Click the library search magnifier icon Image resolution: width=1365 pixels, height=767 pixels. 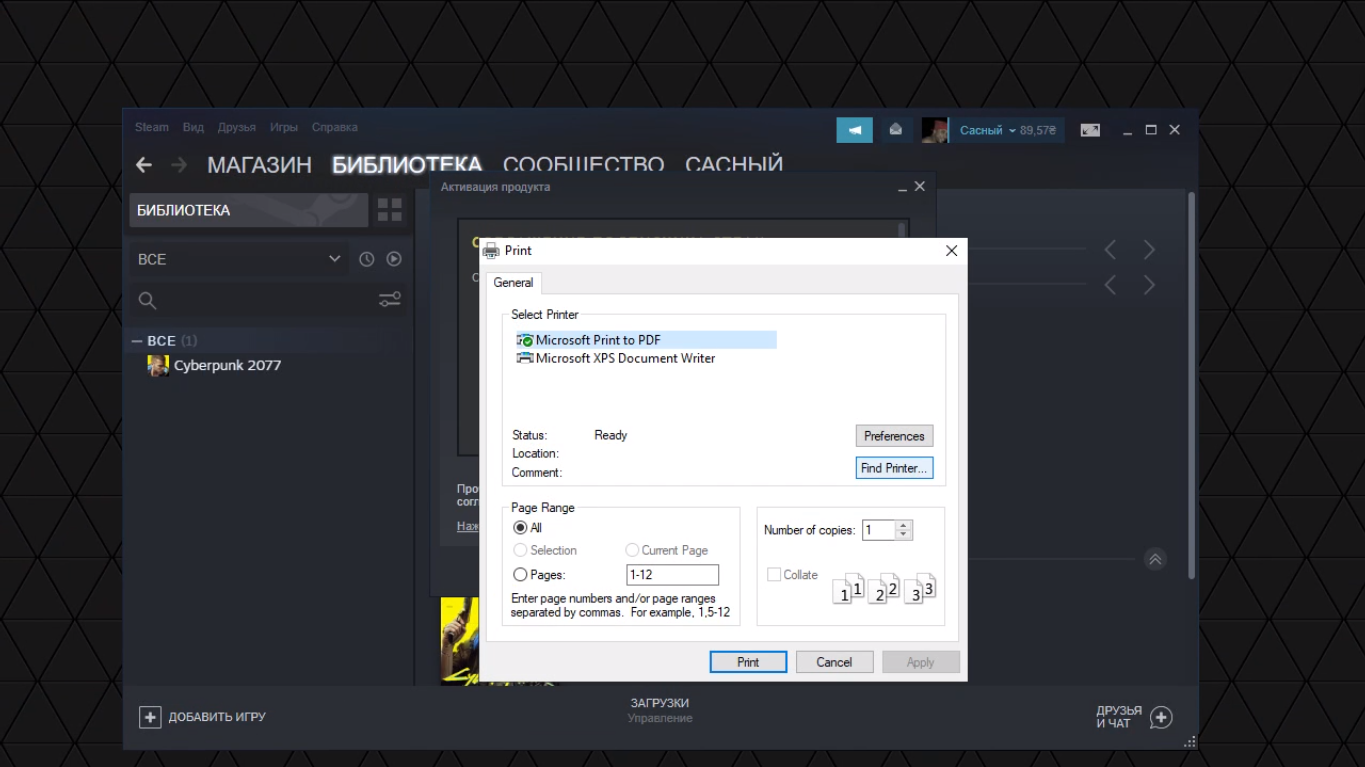point(147,300)
